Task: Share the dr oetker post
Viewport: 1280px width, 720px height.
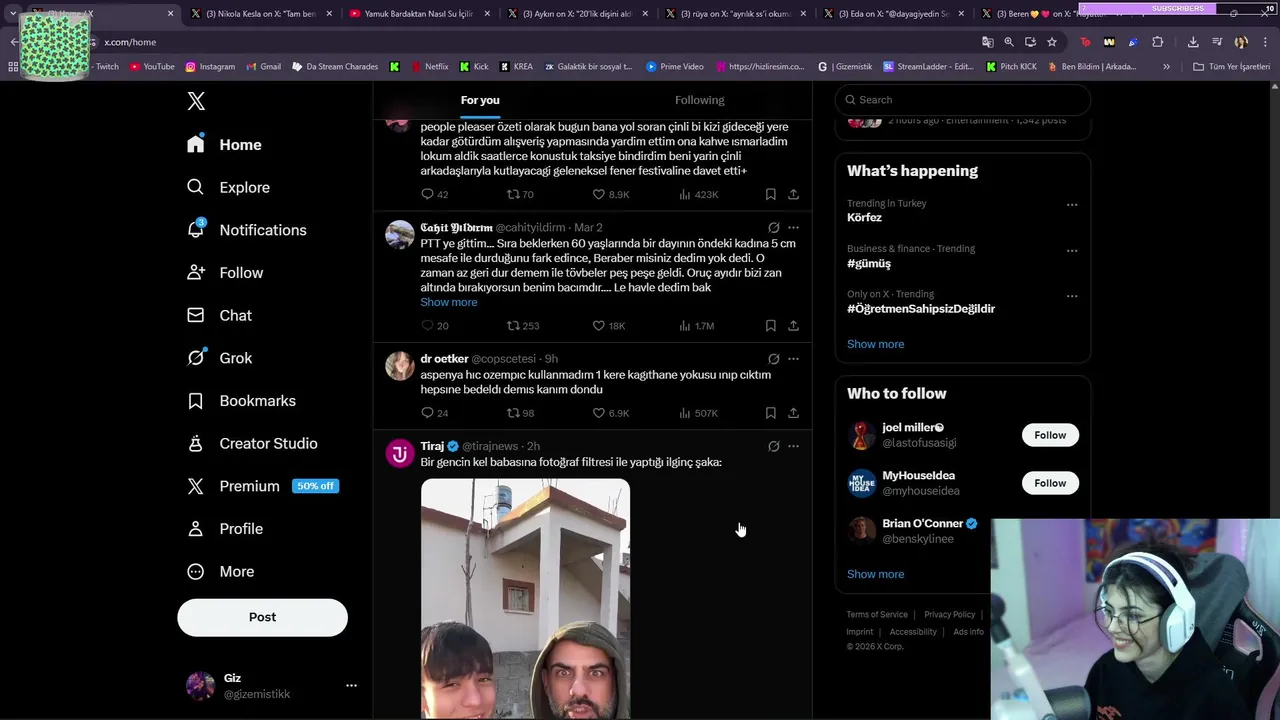Action: tap(793, 413)
